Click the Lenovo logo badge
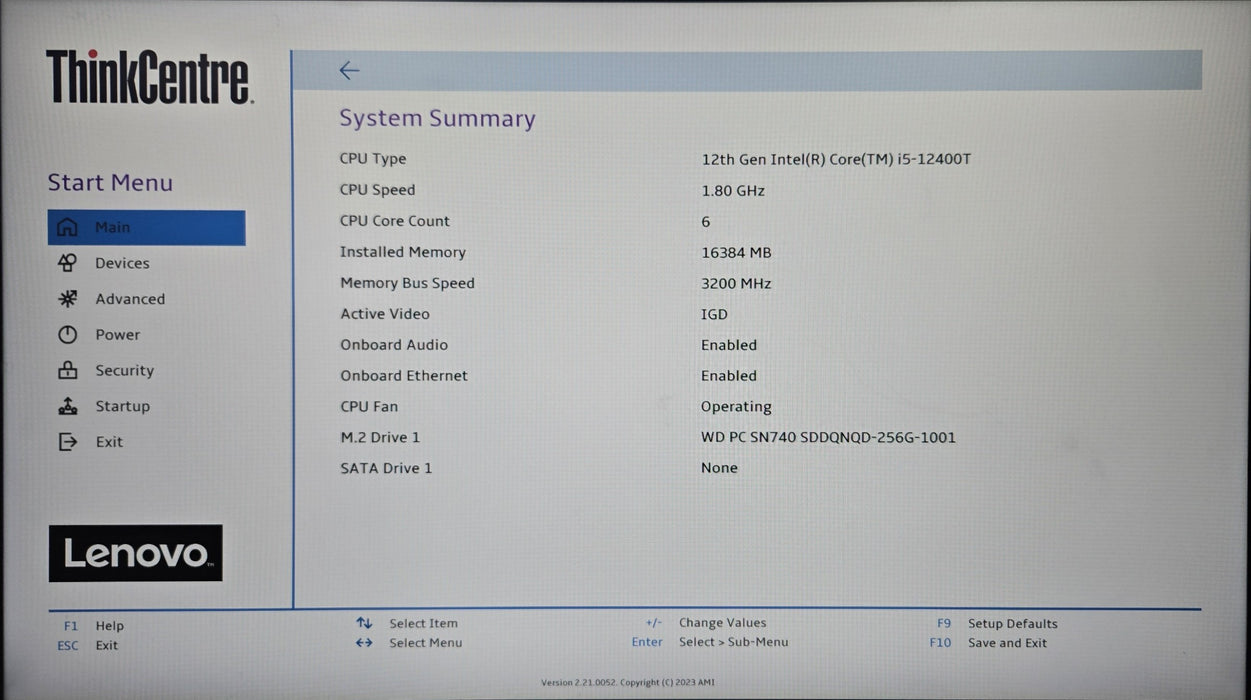The image size is (1251, 700). coord(135,553)
